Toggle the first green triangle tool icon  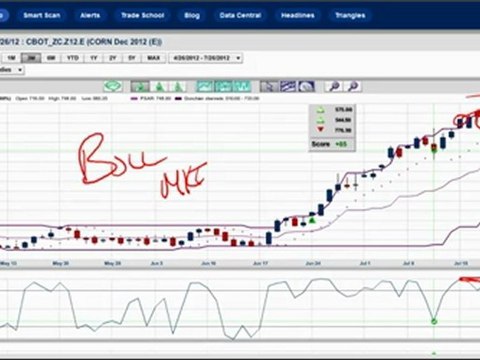[x=140, y=87]
